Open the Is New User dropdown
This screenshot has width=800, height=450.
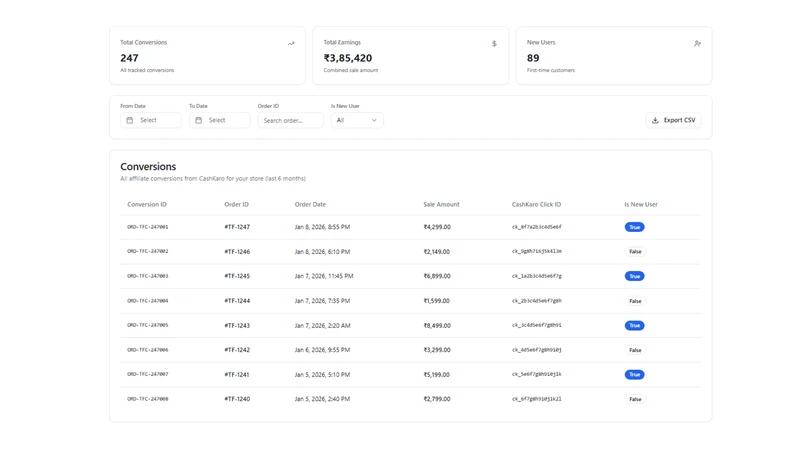coord(357,120)
